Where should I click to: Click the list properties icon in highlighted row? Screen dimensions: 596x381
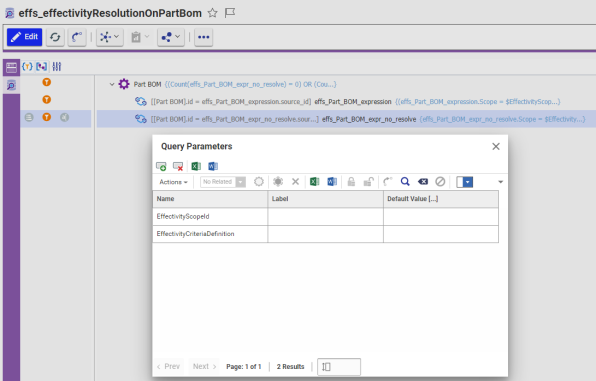click(29, 117)
